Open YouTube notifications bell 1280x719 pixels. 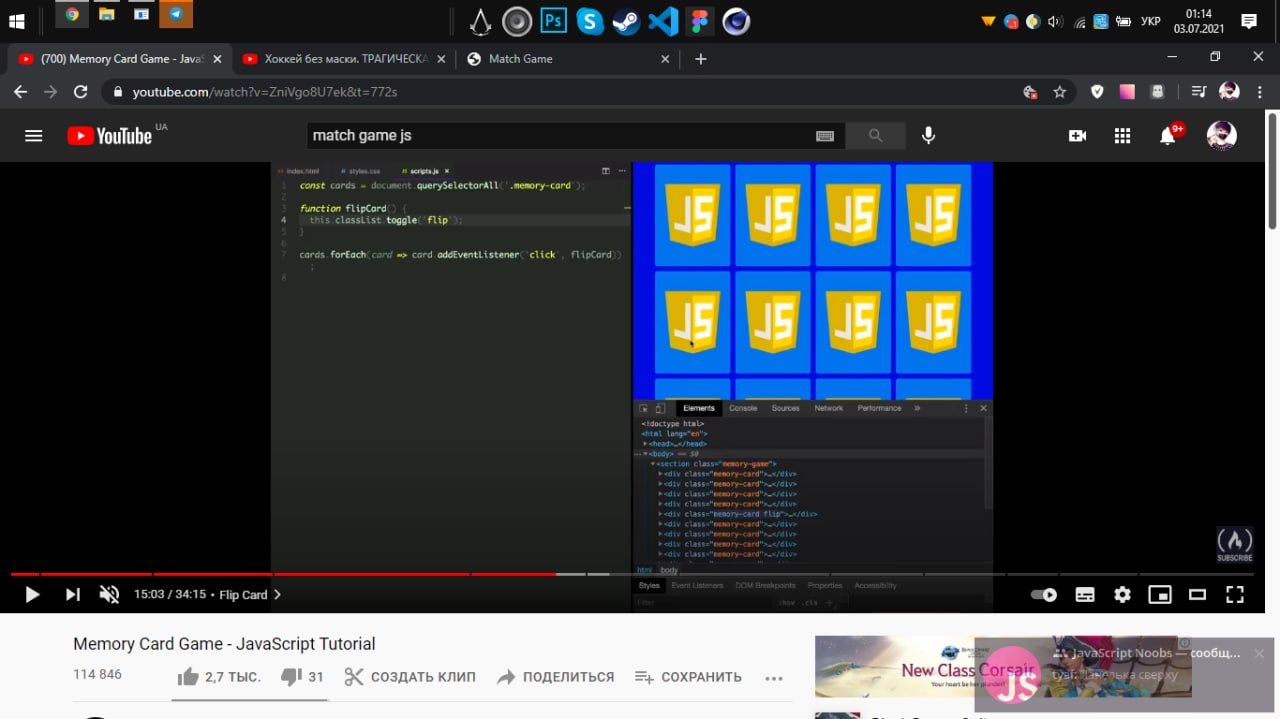point(1168,135)
